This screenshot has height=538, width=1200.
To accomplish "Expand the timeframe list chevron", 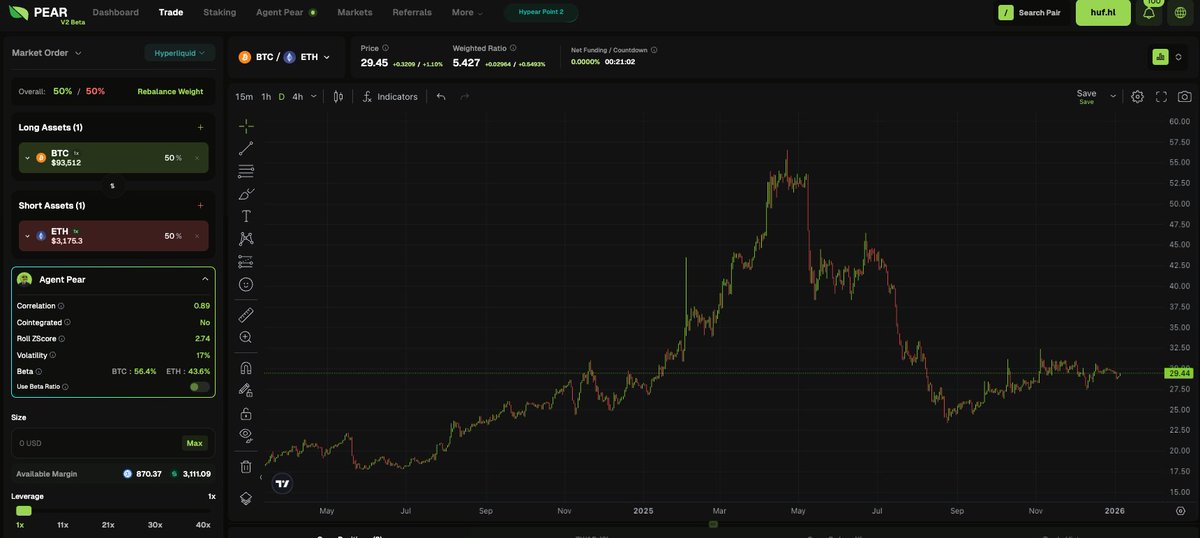I will (x=314, y=97).
